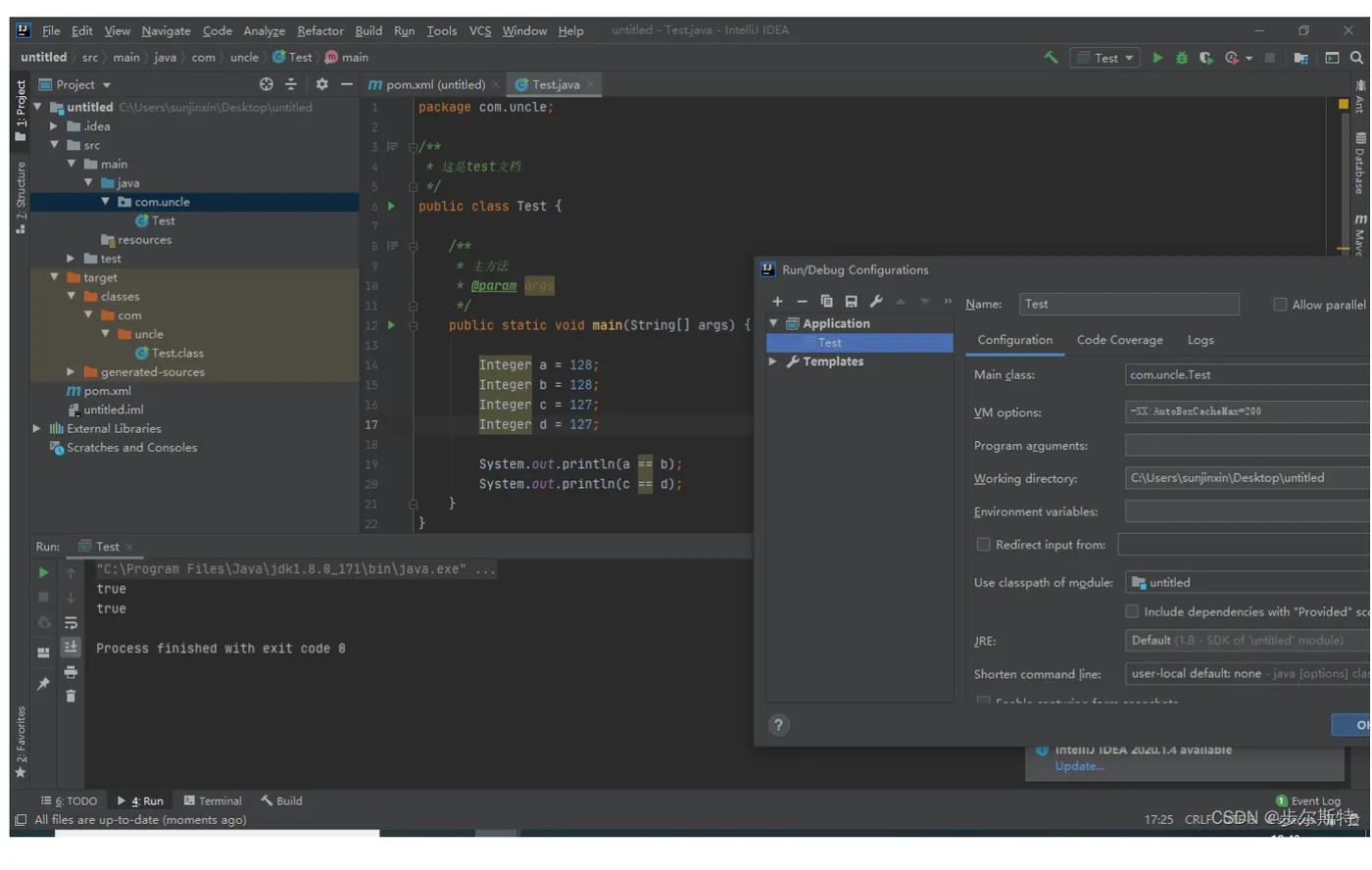Collapse all in Project panel
Viewport: 1372px width, 870px height.
click(291, 84)
